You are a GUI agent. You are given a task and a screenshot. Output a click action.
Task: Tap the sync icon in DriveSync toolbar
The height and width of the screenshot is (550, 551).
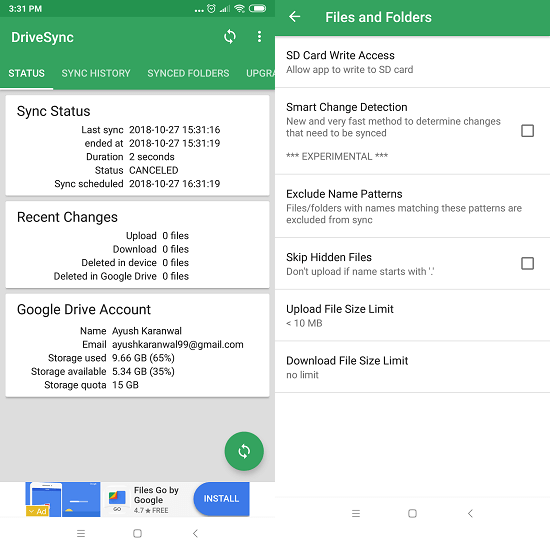click(230, 37)
